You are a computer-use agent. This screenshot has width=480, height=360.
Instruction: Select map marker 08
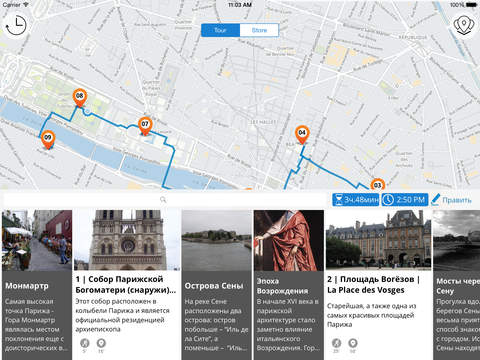click(x=80, y=98)
